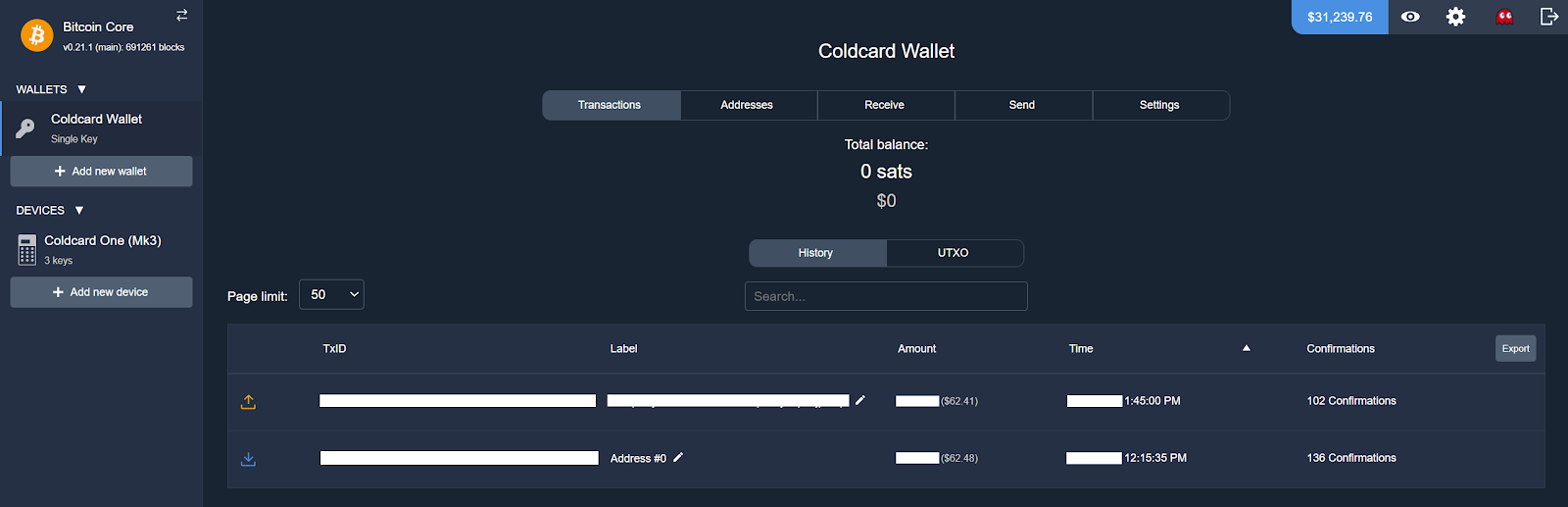
Task: Edit the label of the outgoing transaction
Action: 860,400
